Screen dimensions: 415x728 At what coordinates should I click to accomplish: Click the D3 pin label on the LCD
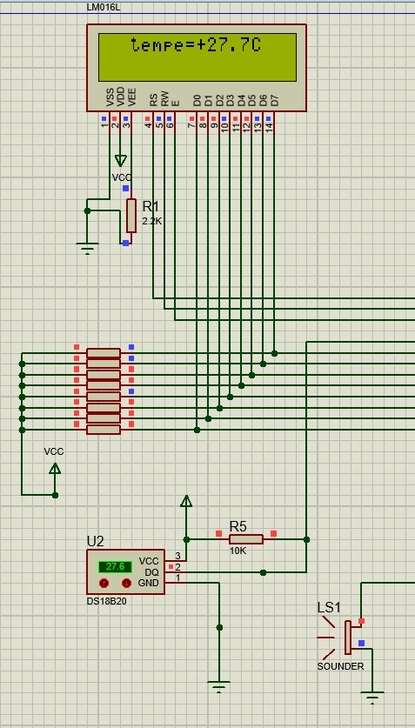[x=230, y=100]
